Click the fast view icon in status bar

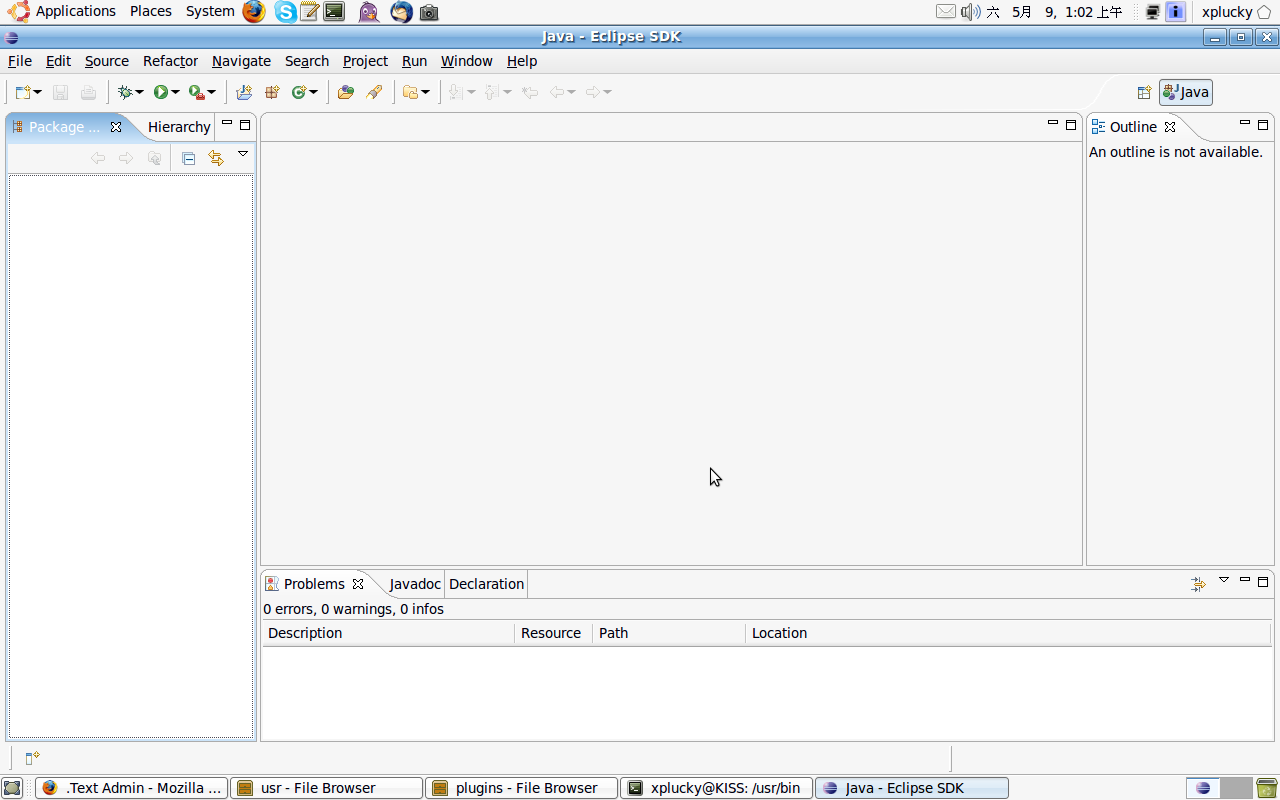coord(31,758)
